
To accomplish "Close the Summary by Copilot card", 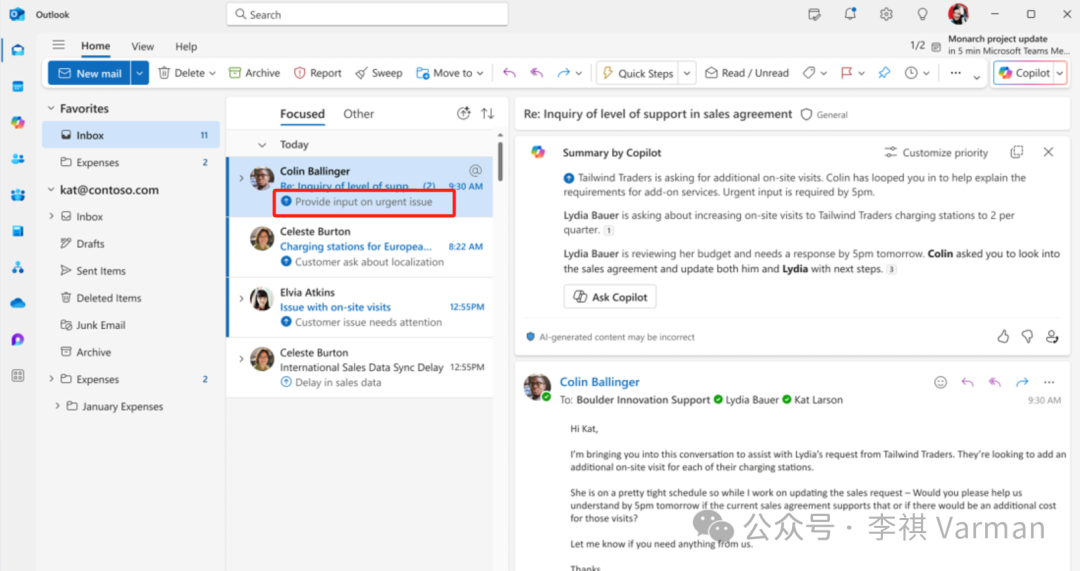I will [1048, 152].
